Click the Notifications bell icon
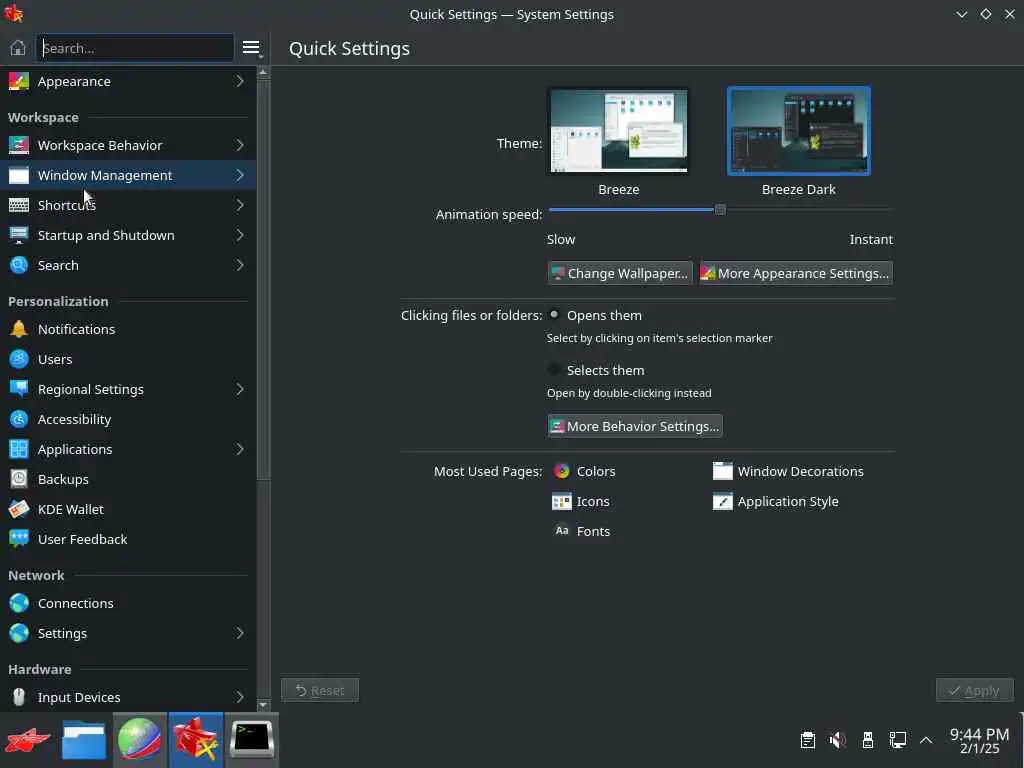 pyautogui.click(x=19, y=329)
